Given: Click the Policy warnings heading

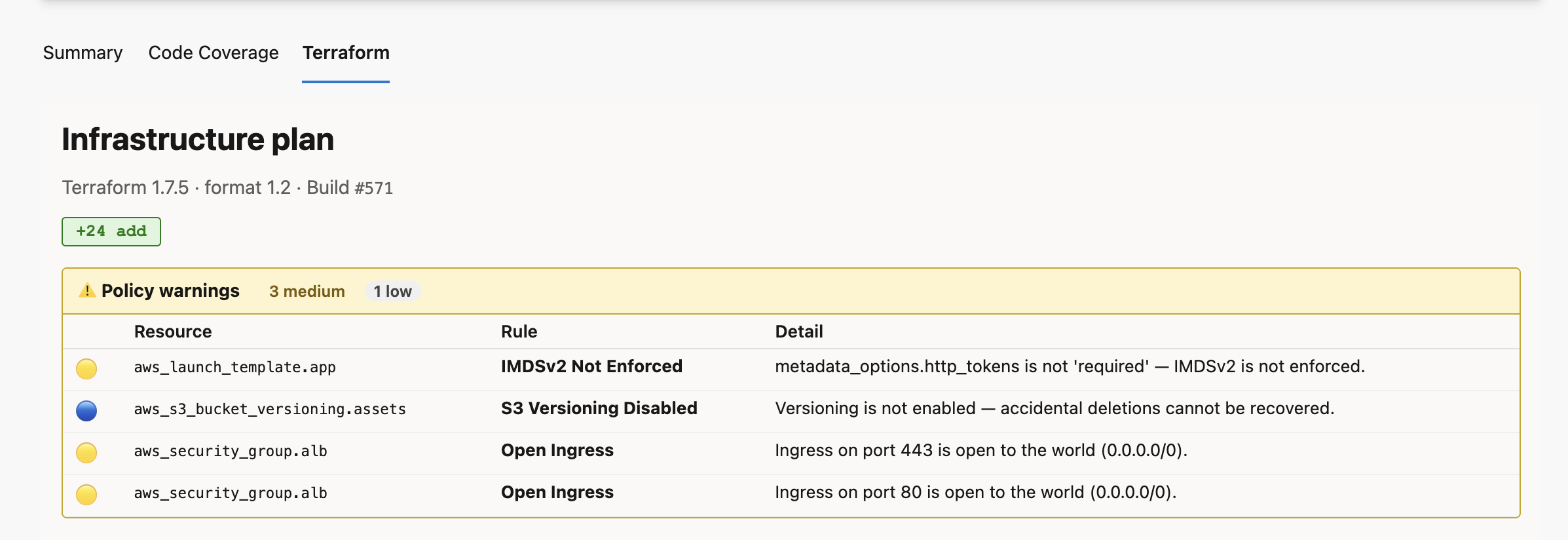Looking at the screenshot, I should click(x=170, y=290).
